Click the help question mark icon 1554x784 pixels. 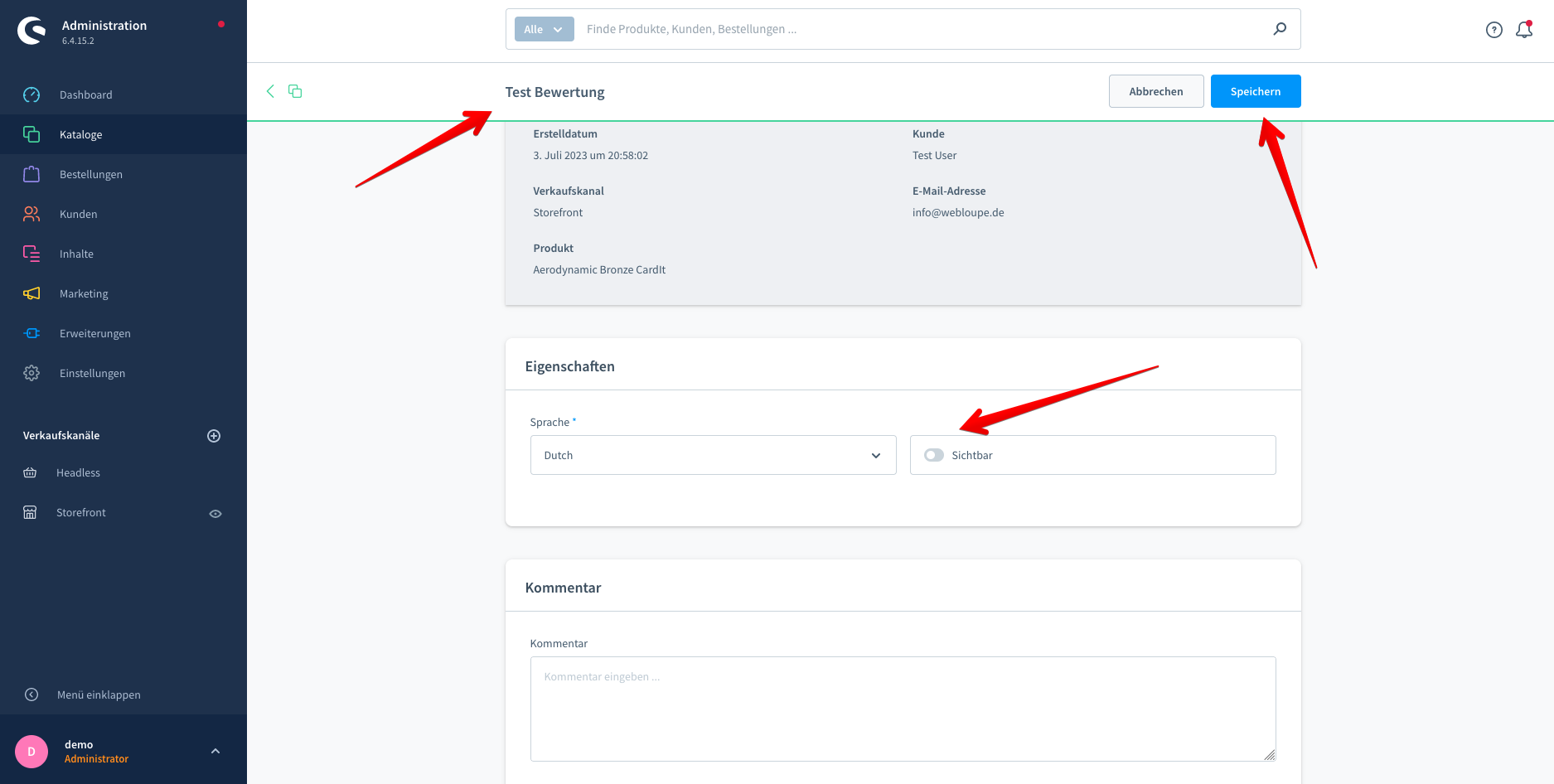[1493, 30]
